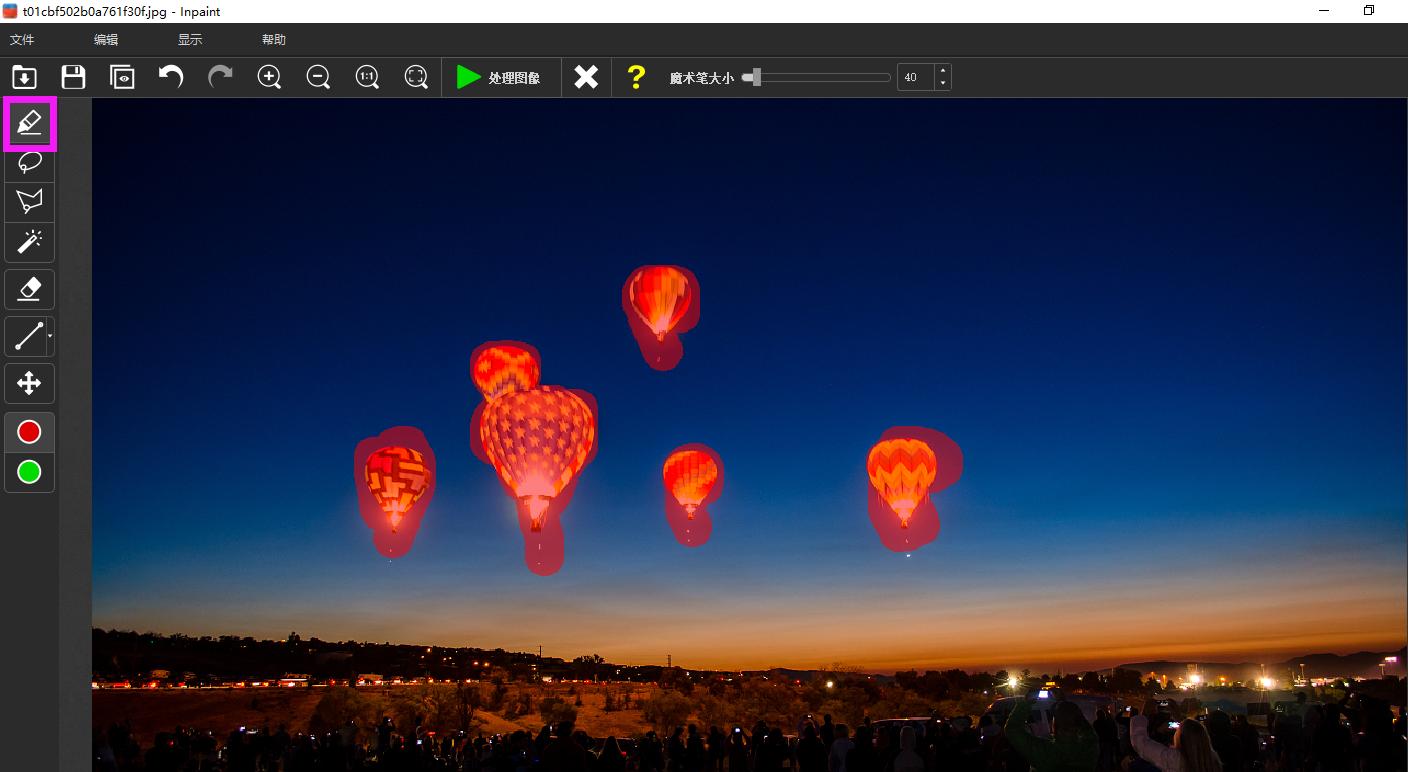Choose the green donor marker color
1408x772 pixels.
click(29, 472)
